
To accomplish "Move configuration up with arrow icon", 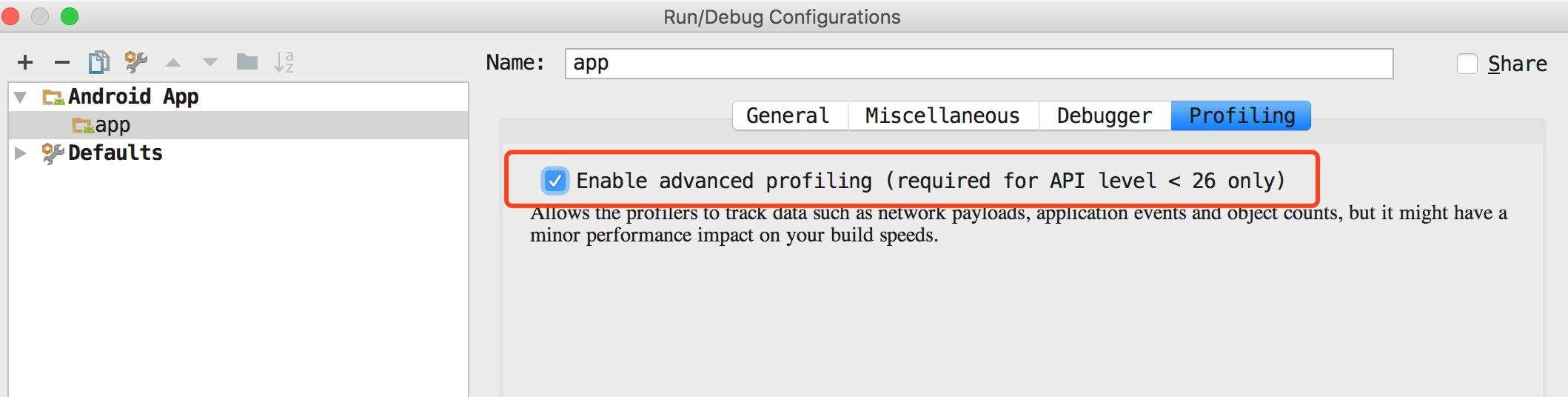I will 173,62.
